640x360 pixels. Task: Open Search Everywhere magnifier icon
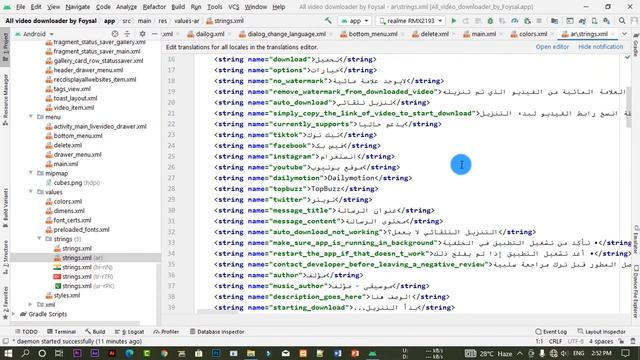(x=622, y=21)
